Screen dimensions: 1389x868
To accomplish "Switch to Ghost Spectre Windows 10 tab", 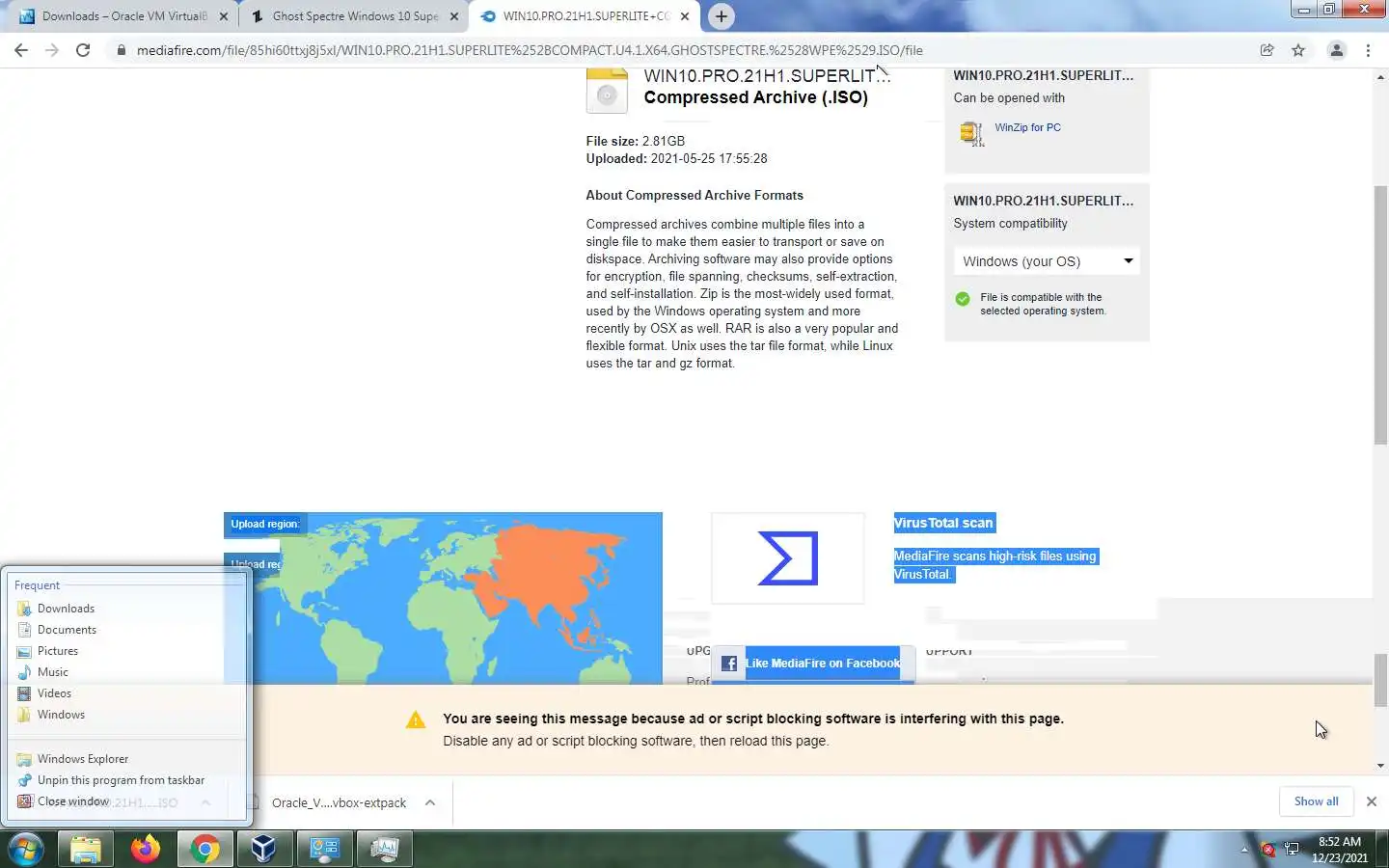I will (353, 16).
